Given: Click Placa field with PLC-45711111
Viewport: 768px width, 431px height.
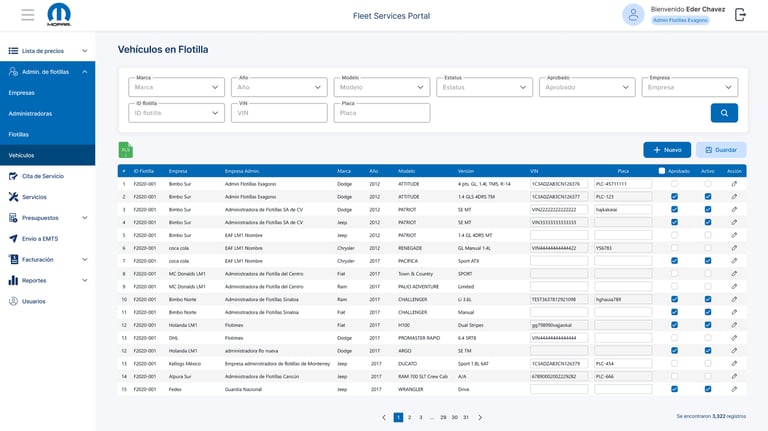Looking at the screenshot, I should (x=623, y=184).
